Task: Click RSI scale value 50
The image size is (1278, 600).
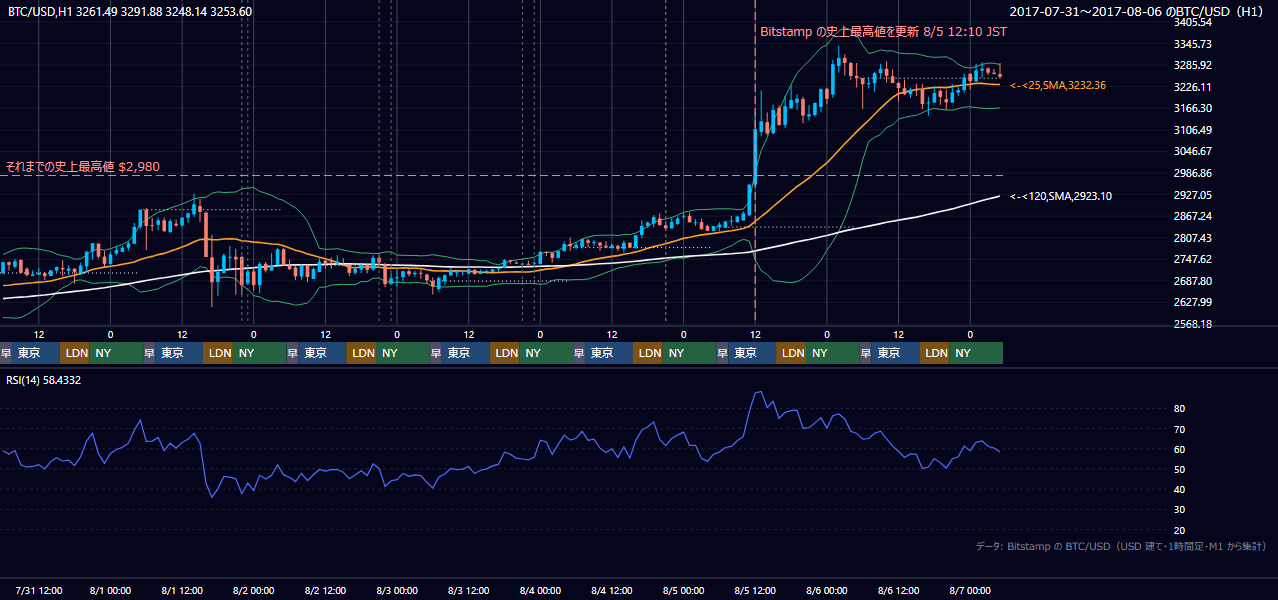Action: pos(1180,469)
